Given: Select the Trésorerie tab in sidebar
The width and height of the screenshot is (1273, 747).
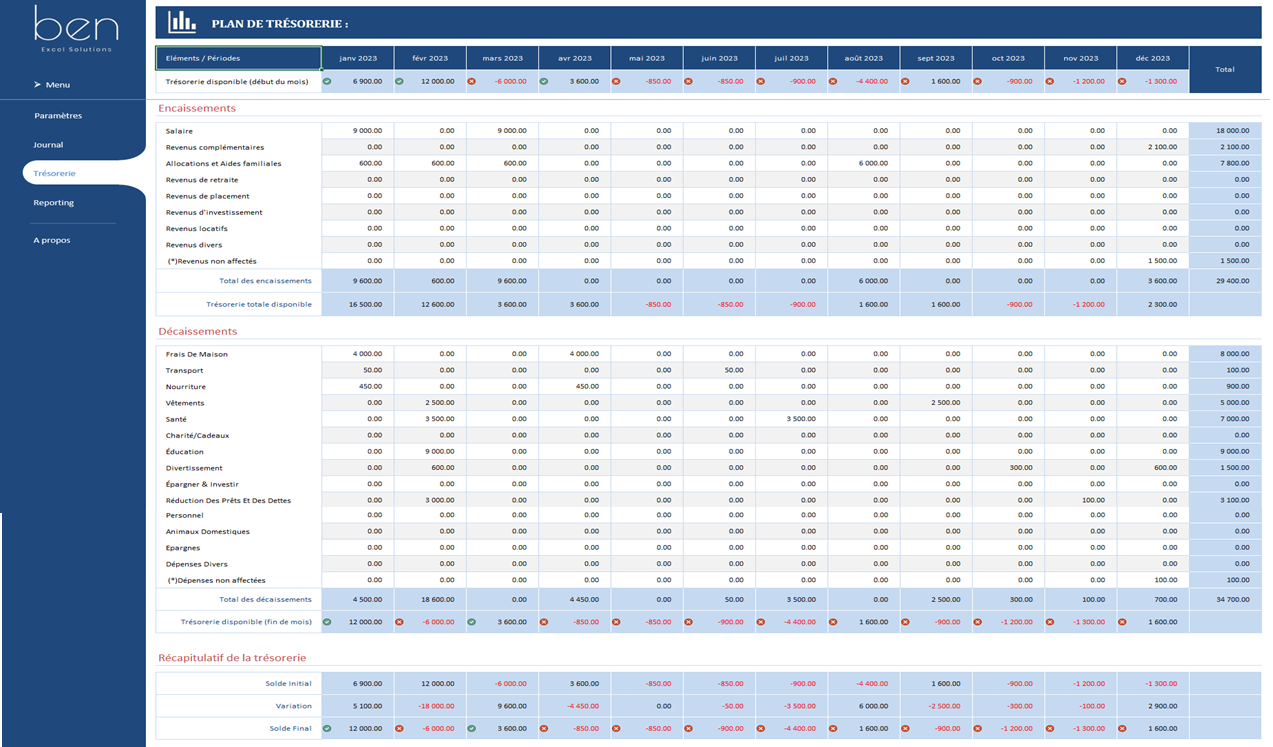Looking at the screenshot, I should [54, 174].
